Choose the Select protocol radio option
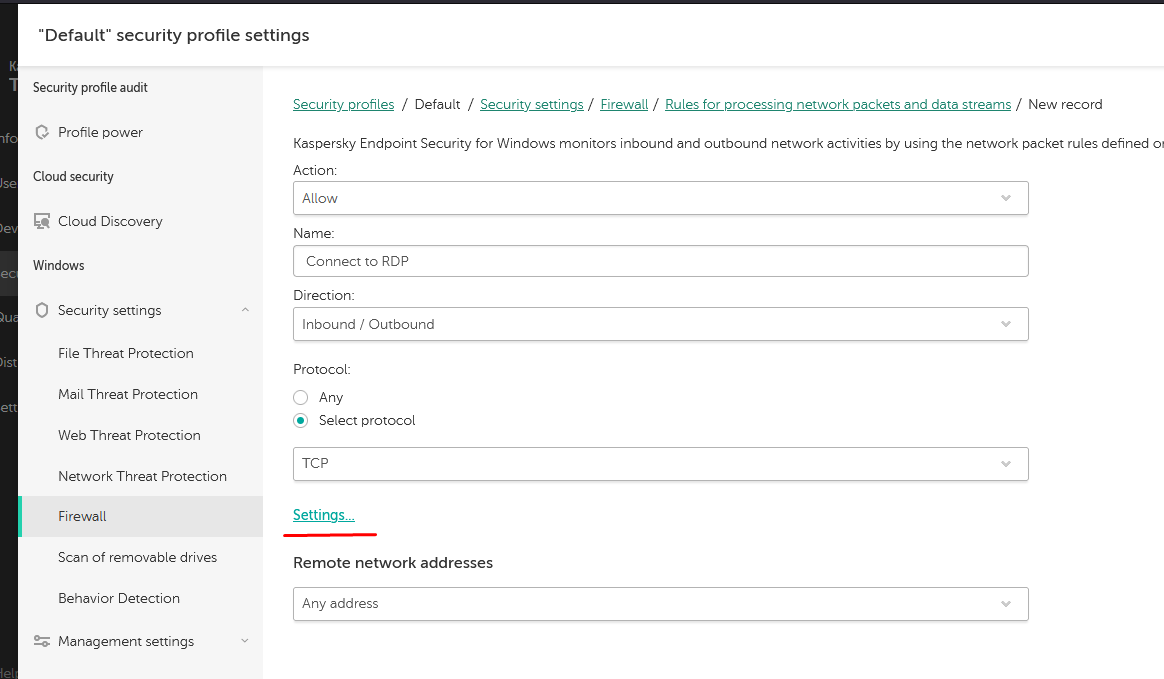1164x679 pixels. (x=301, y=420)
